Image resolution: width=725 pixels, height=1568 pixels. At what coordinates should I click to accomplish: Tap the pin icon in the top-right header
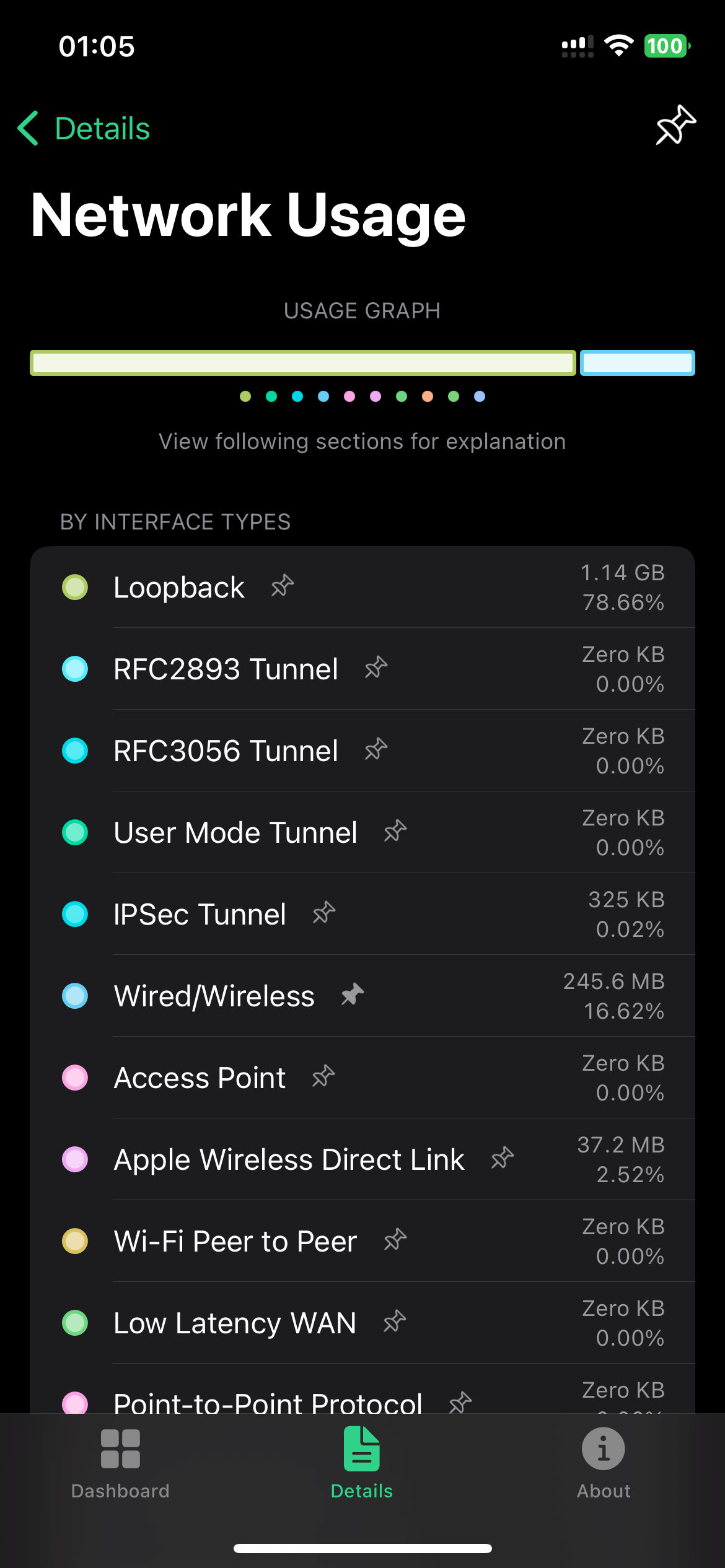(675, 126)
